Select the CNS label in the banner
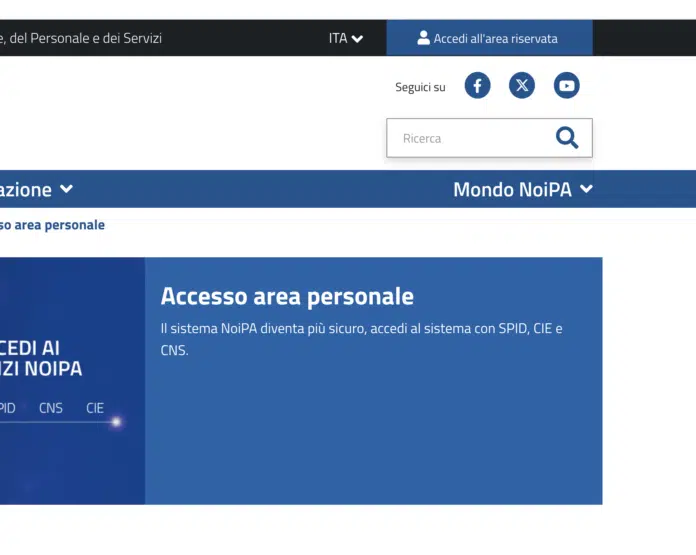 click(50, 408)
